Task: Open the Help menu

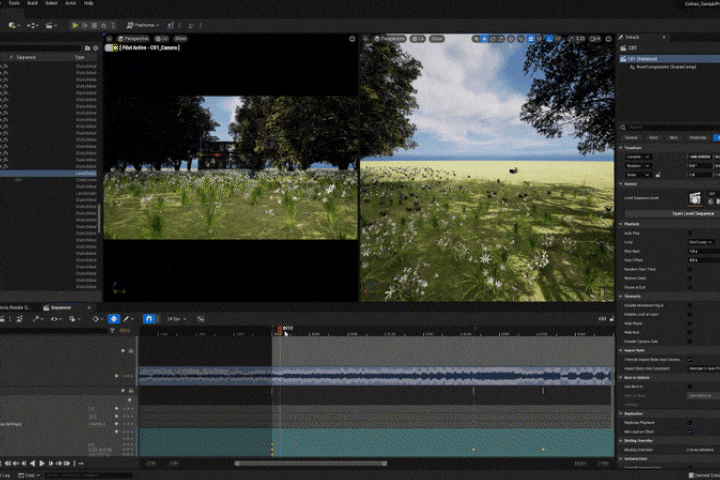Action: [x=89, y=3]
